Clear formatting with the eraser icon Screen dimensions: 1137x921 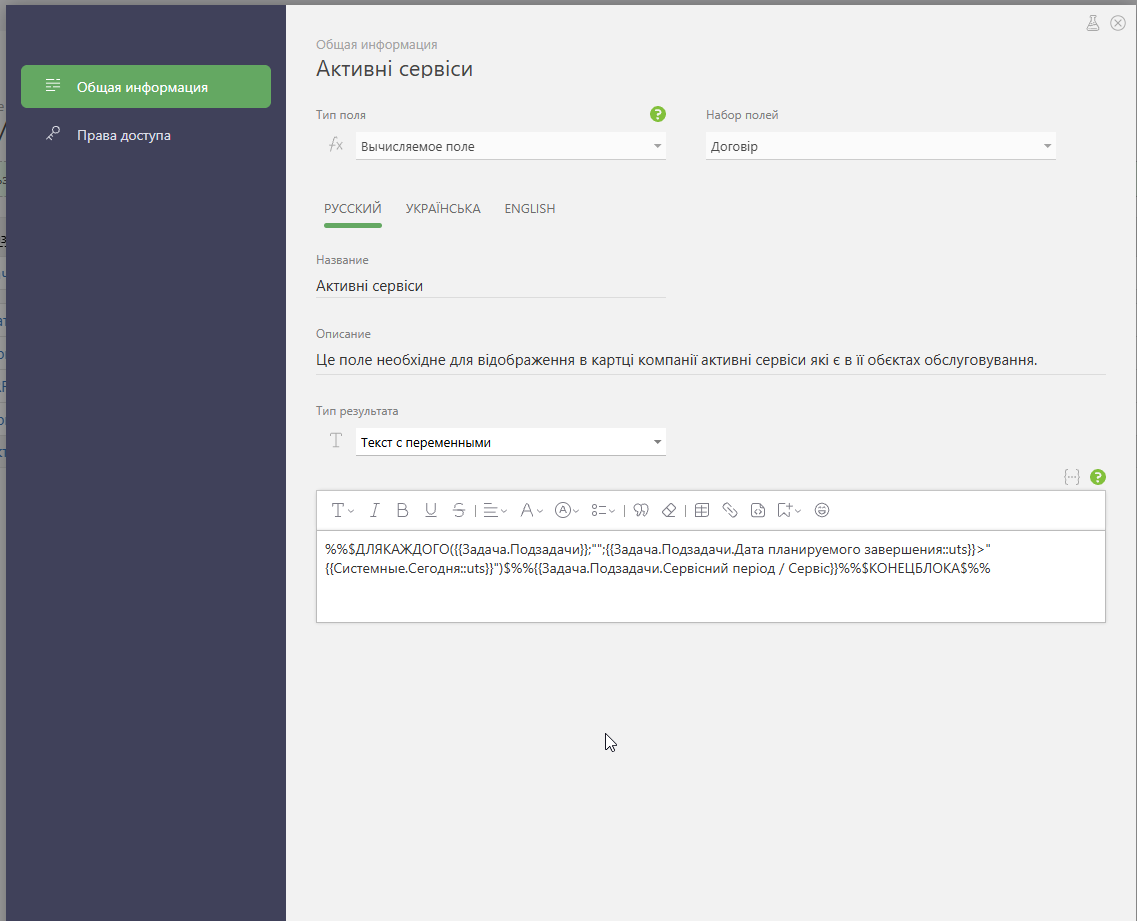669,511
